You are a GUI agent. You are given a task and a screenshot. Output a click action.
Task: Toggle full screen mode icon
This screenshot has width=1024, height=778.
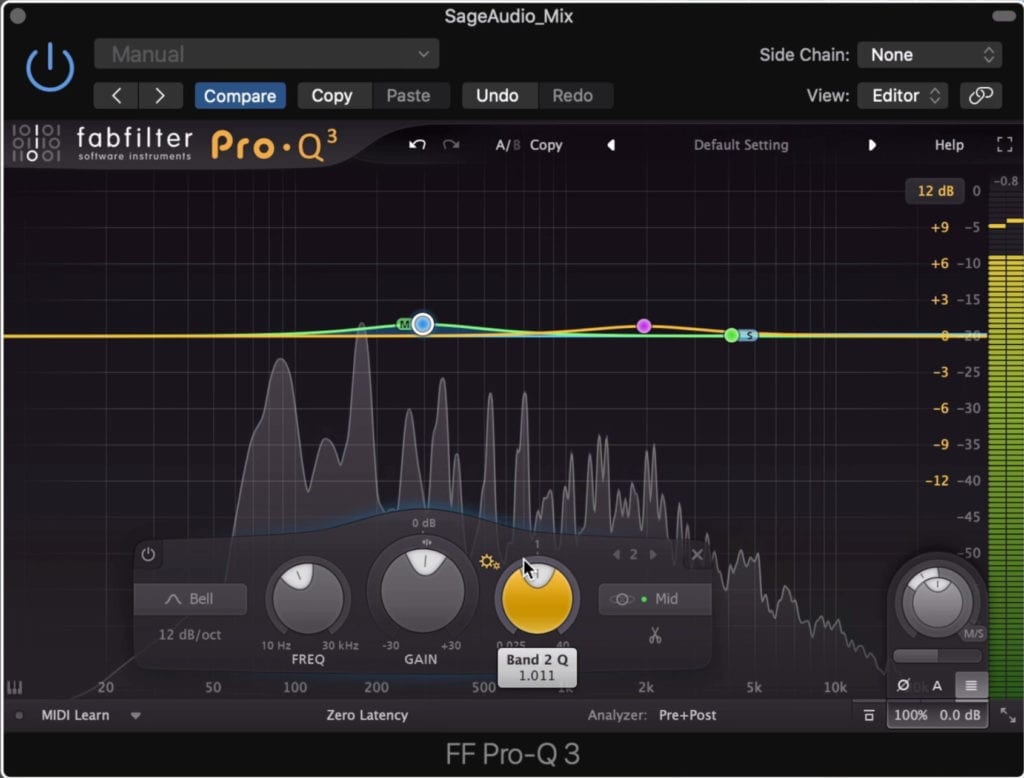point(1004,144)
